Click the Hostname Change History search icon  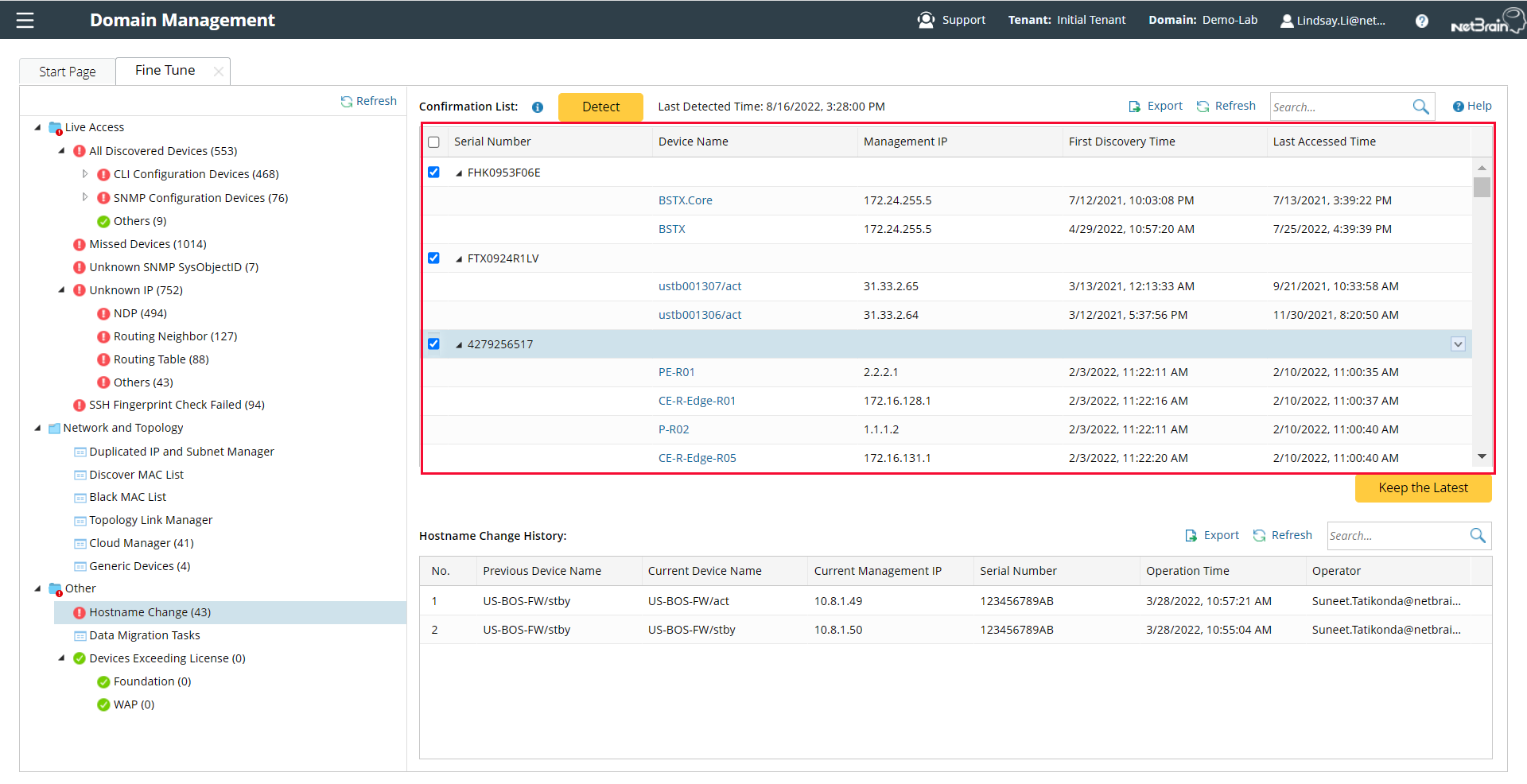[1477, 536]
